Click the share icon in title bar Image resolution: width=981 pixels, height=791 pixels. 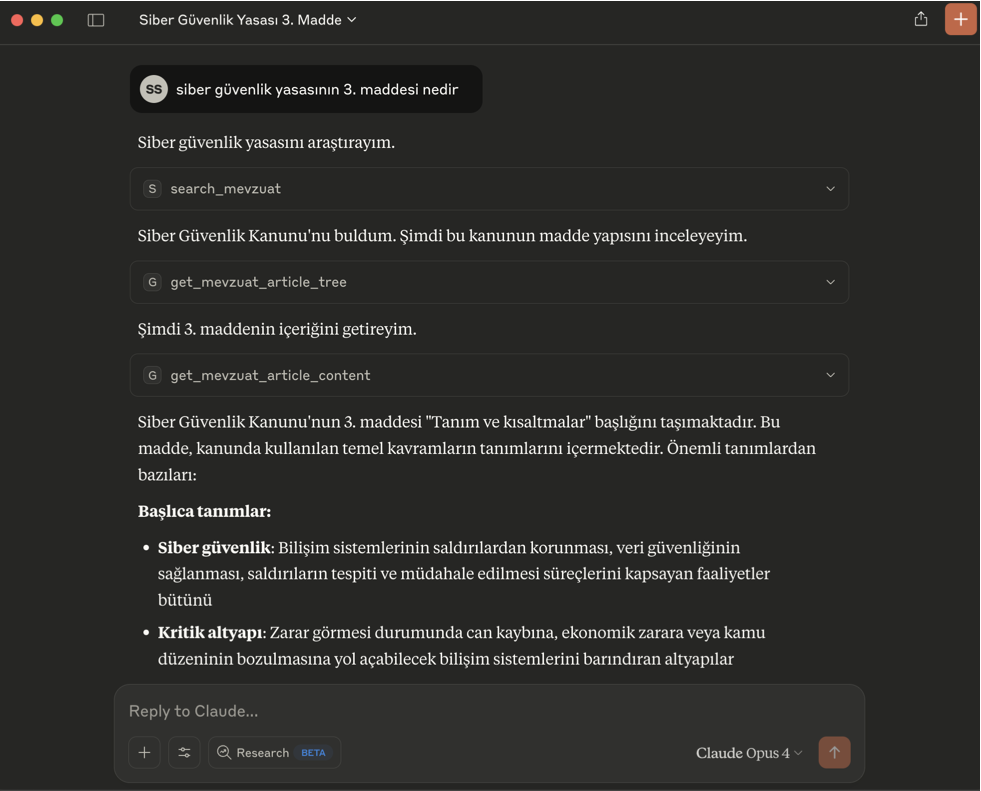point(921,19)
